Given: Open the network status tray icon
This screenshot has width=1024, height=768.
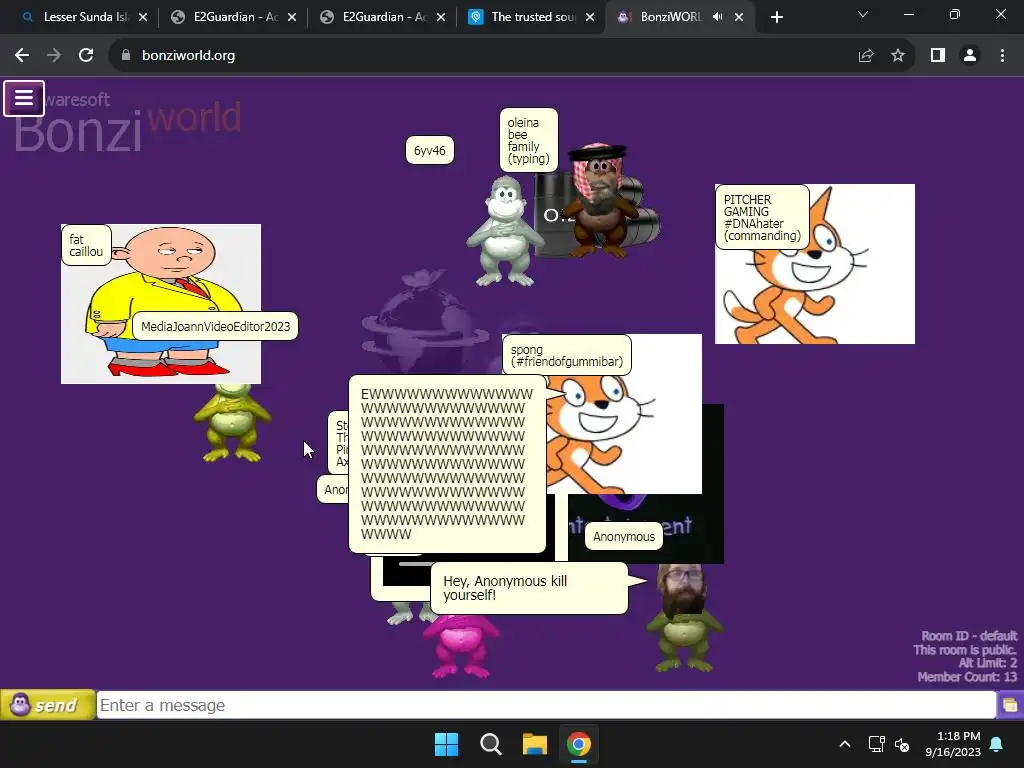Looking at the screenshot, I should pyautogui.click(x=876, y=744).
